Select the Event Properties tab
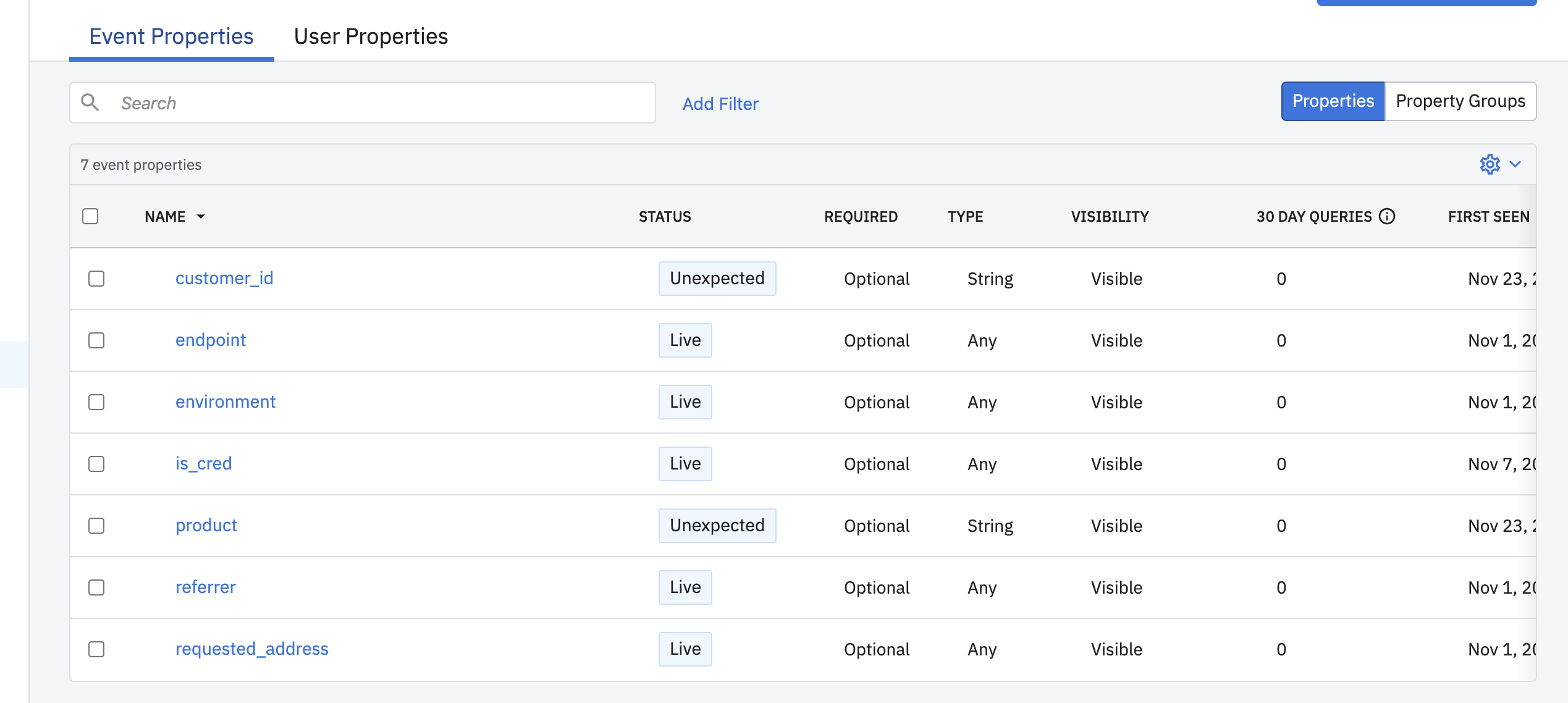Image resolution: width=1568 pixels, height=703 pixels. pos(171,36)
